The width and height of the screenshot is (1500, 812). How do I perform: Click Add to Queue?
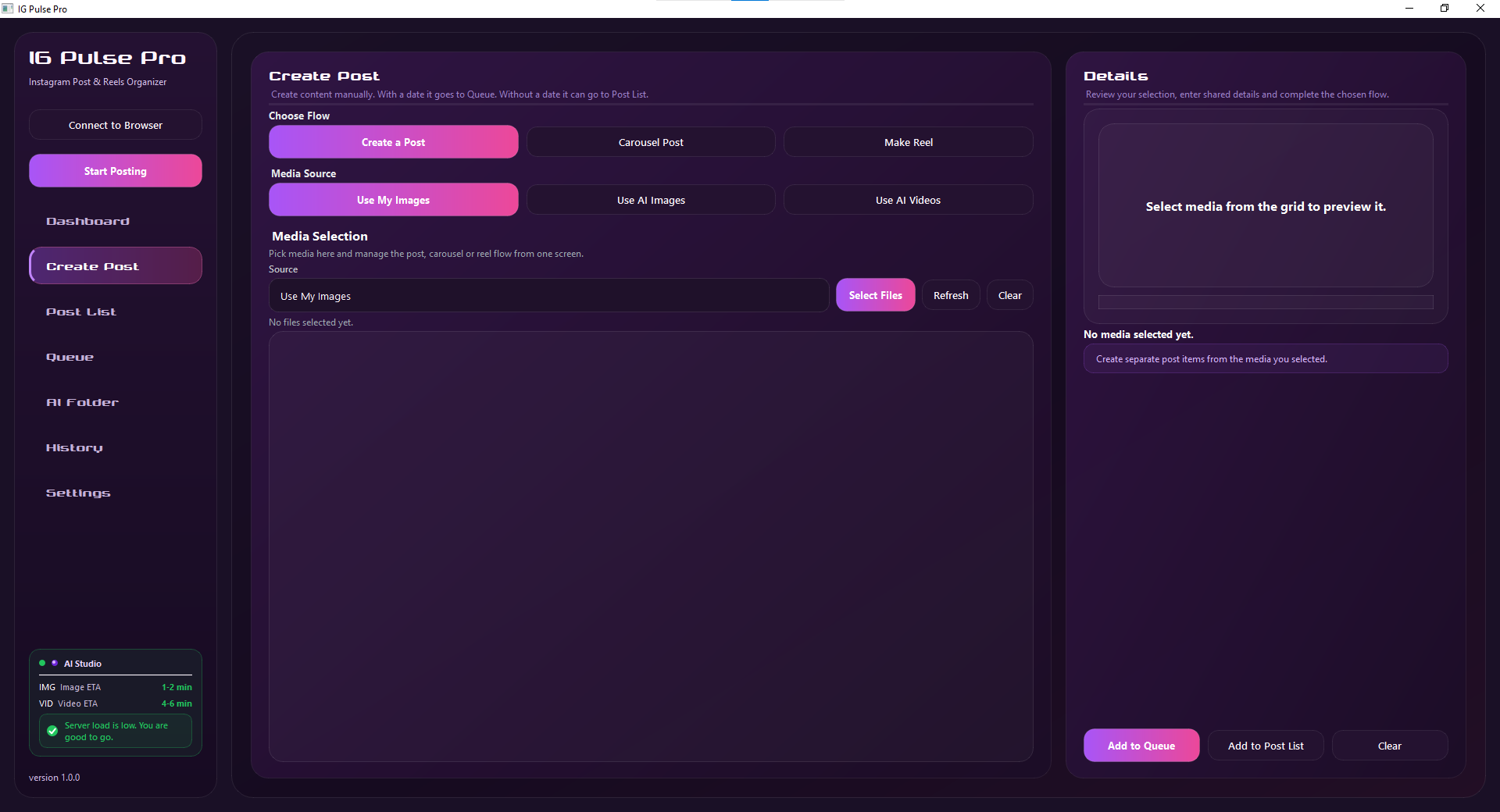(x=1141, y=746)
